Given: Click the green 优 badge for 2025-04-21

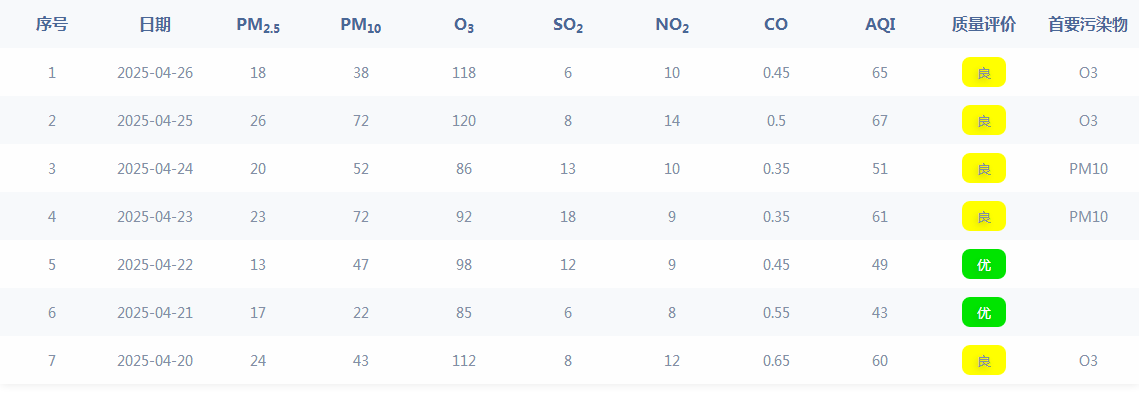Looking at the screenshot, I should click(984, 312).
